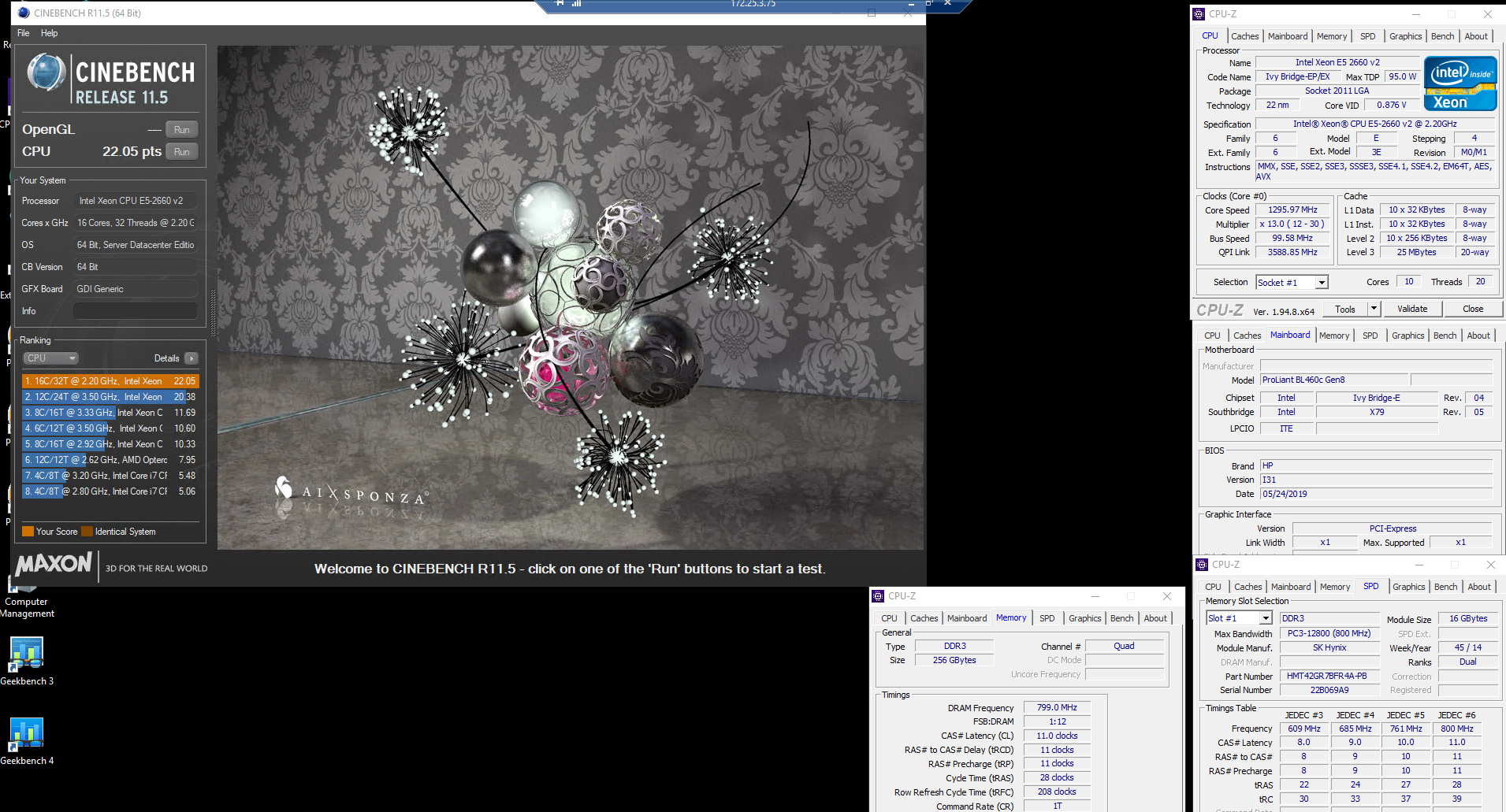Image resolution: width=1506 pixels, height=812 pixels.
Task: Expand ranking Details arrow button
Action: tap(192, 358)
